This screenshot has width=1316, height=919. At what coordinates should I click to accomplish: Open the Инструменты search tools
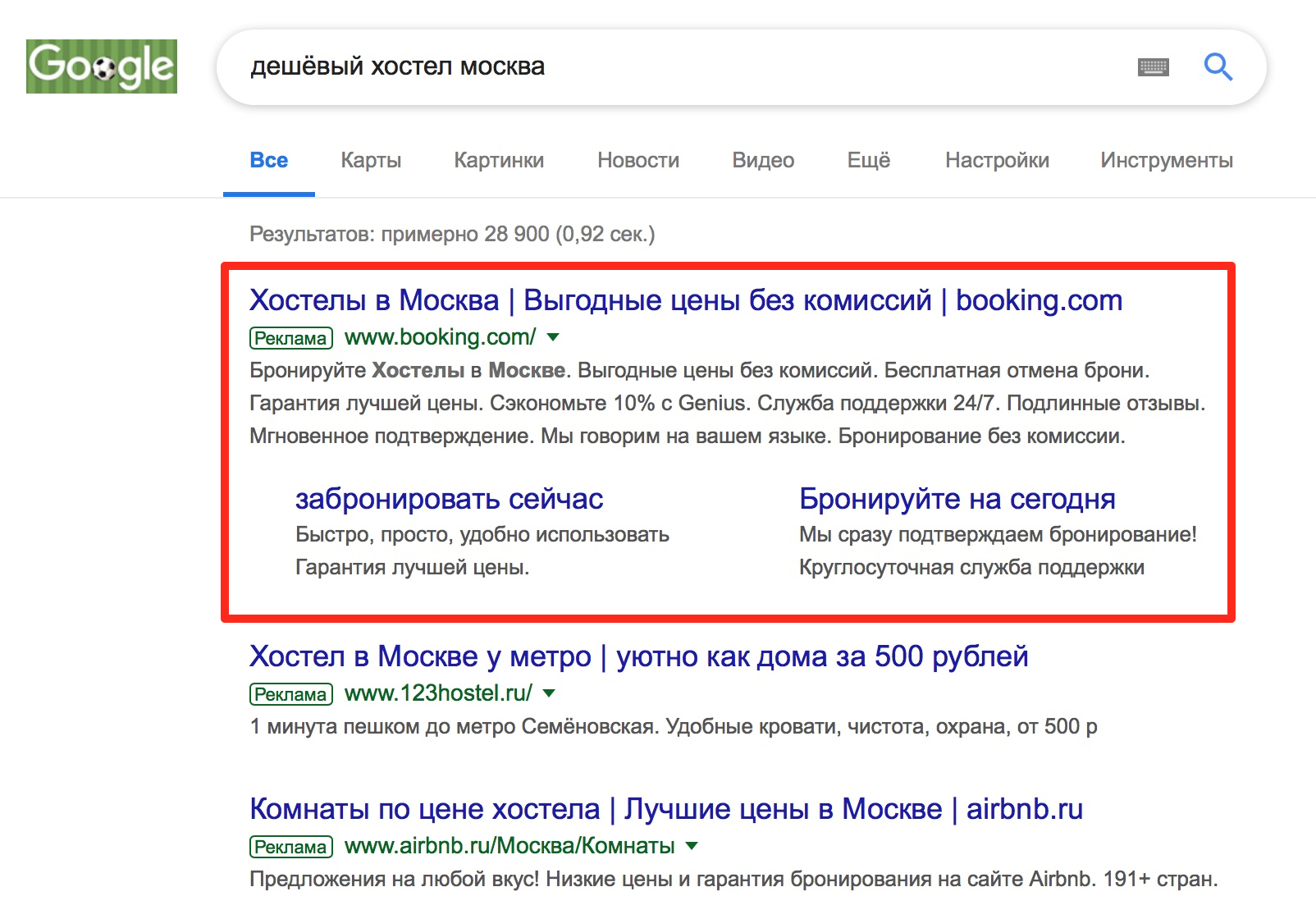point(1166,160)
